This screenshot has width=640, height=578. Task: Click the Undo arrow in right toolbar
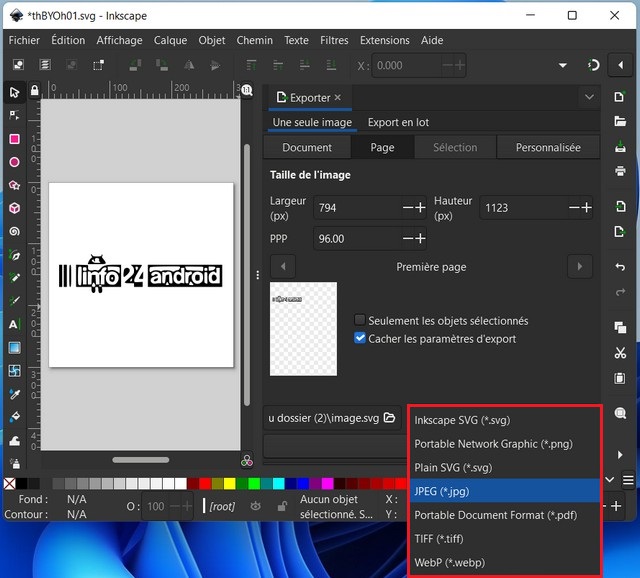(x=620, y=267)
